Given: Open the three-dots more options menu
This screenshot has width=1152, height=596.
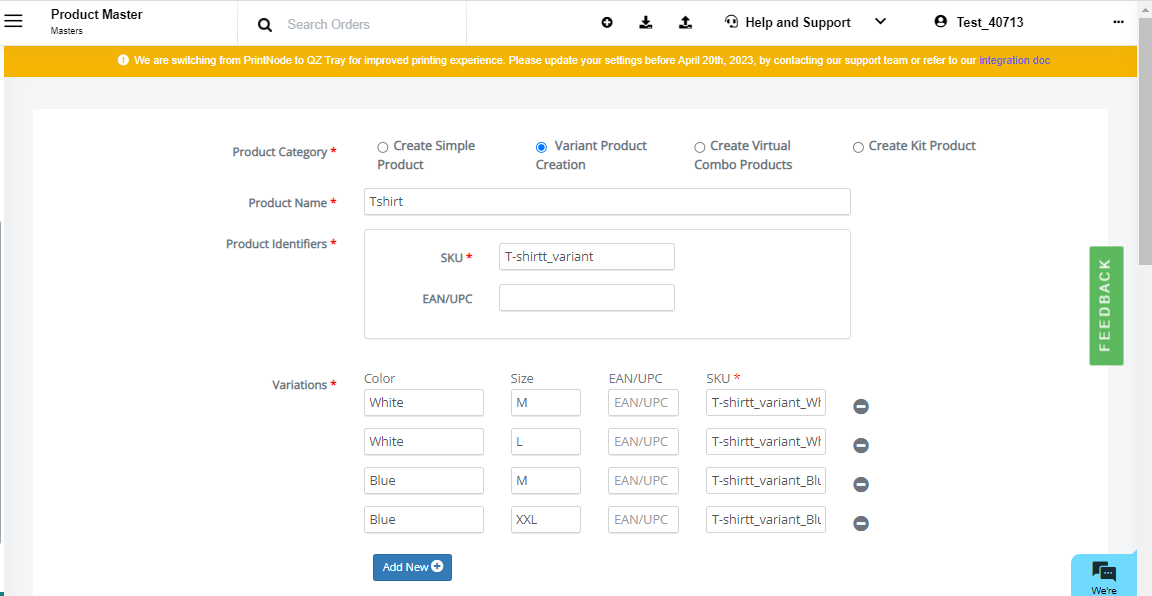Looking at the screenshot, I should click(x=1118, y=22).
